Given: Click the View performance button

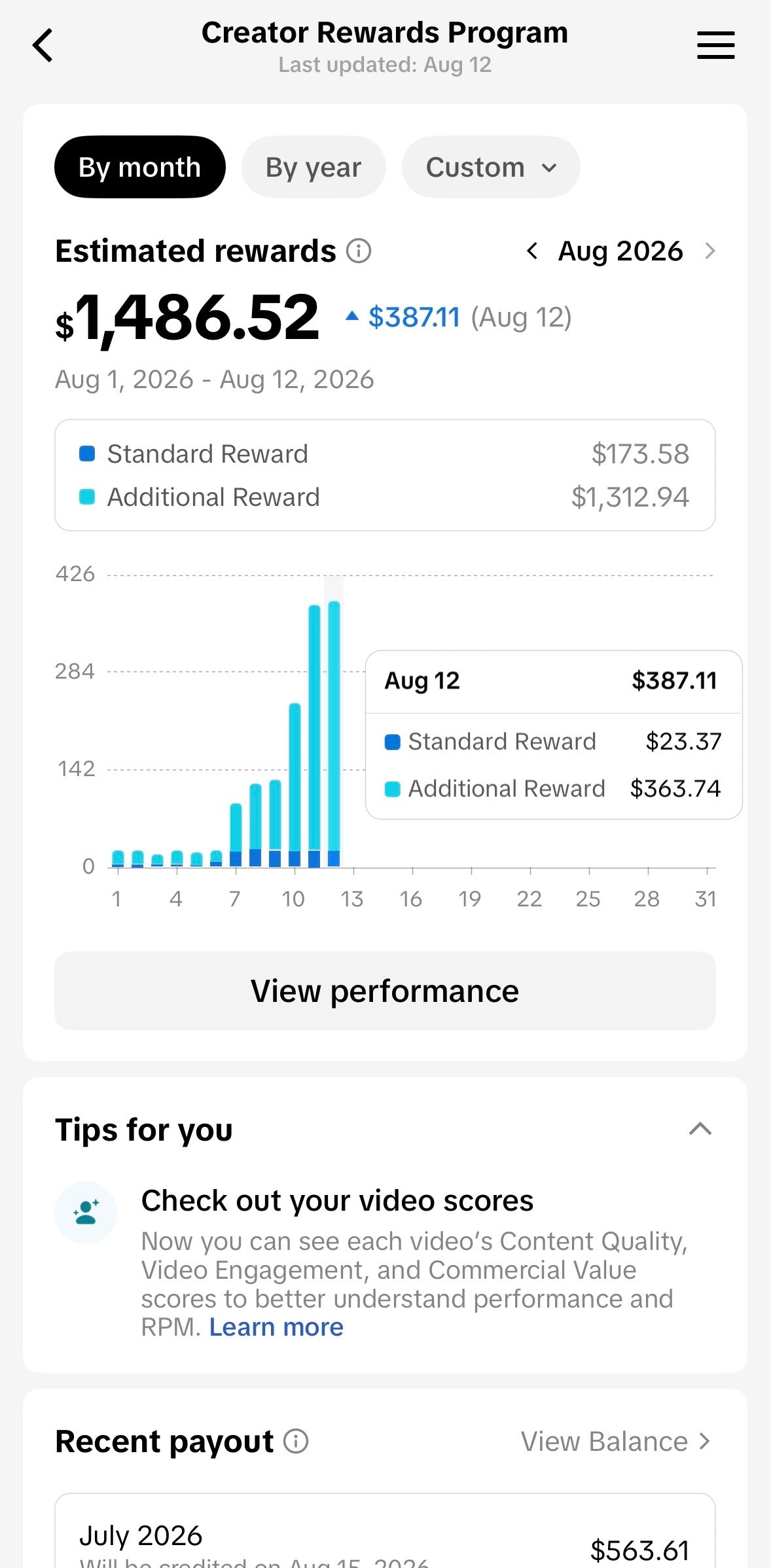Looking at the screenshot, I should point(385,991).
